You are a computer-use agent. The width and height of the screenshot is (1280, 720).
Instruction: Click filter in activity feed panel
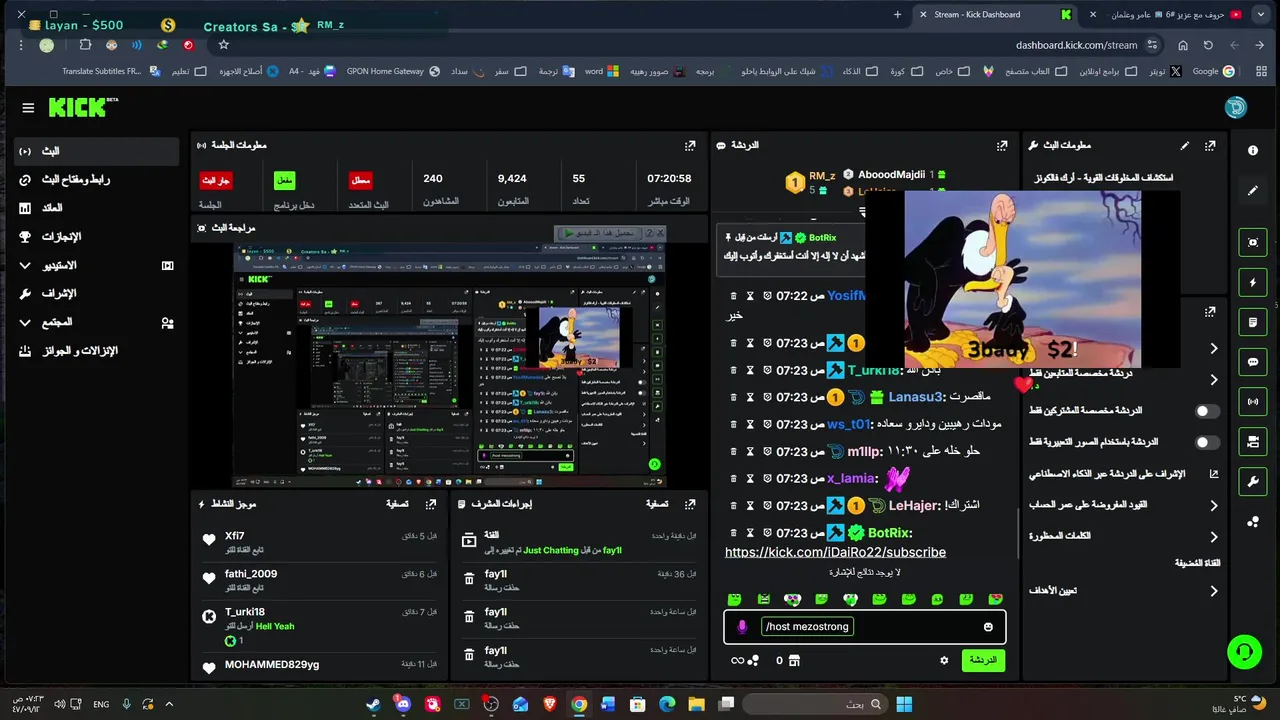pyautogui.click(x=397, y=504)
